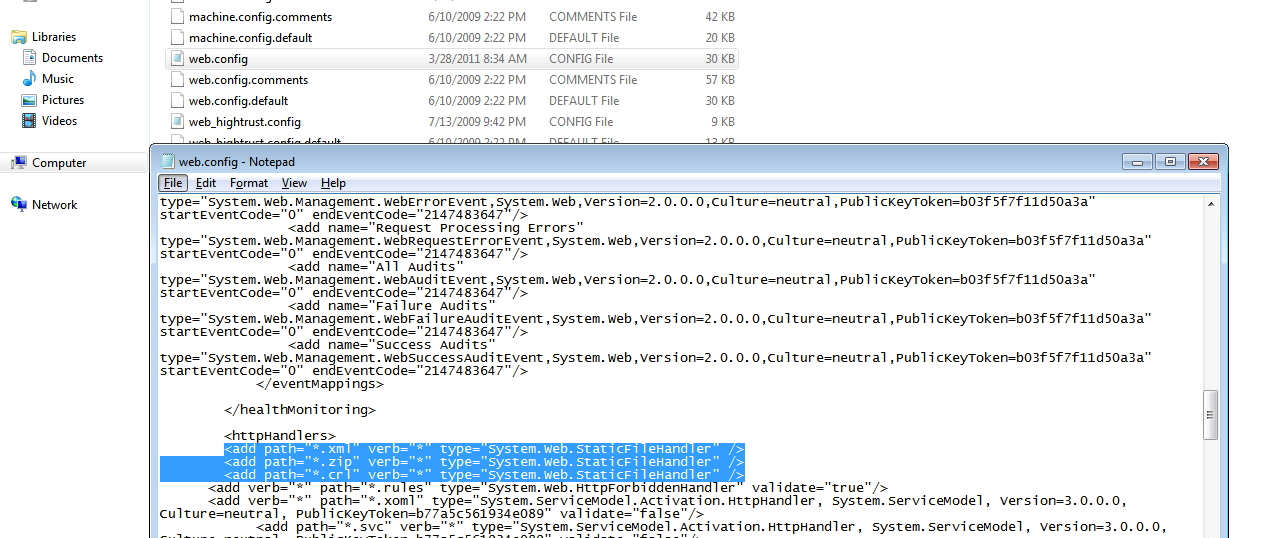Click the Network icon in sidebar
Screen dimensions: 1267x538
19,205
